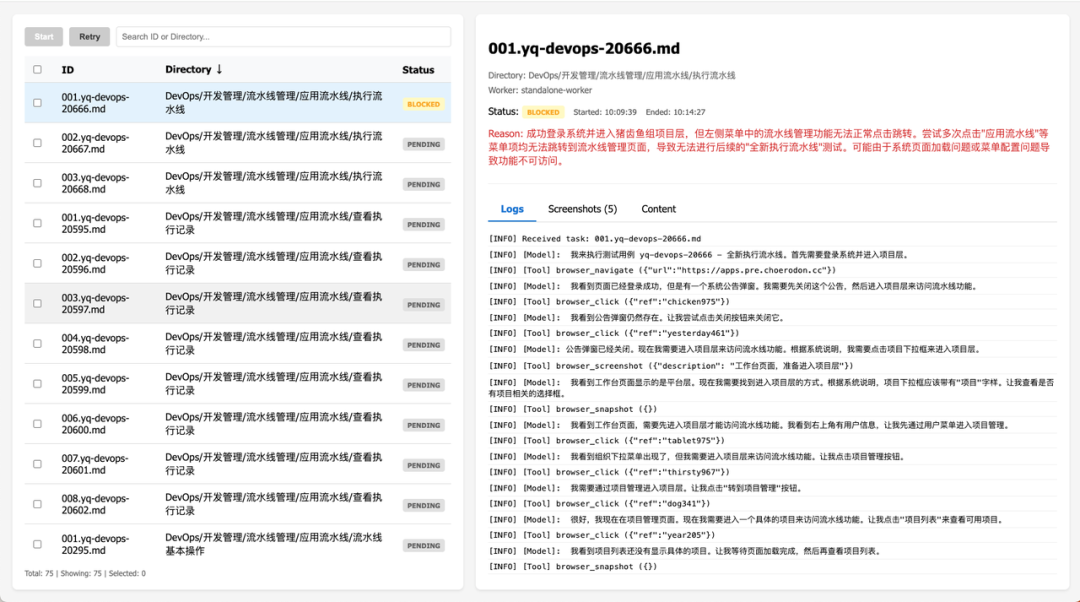Toggle the select-all checkbox in table header

coord(38,70)
